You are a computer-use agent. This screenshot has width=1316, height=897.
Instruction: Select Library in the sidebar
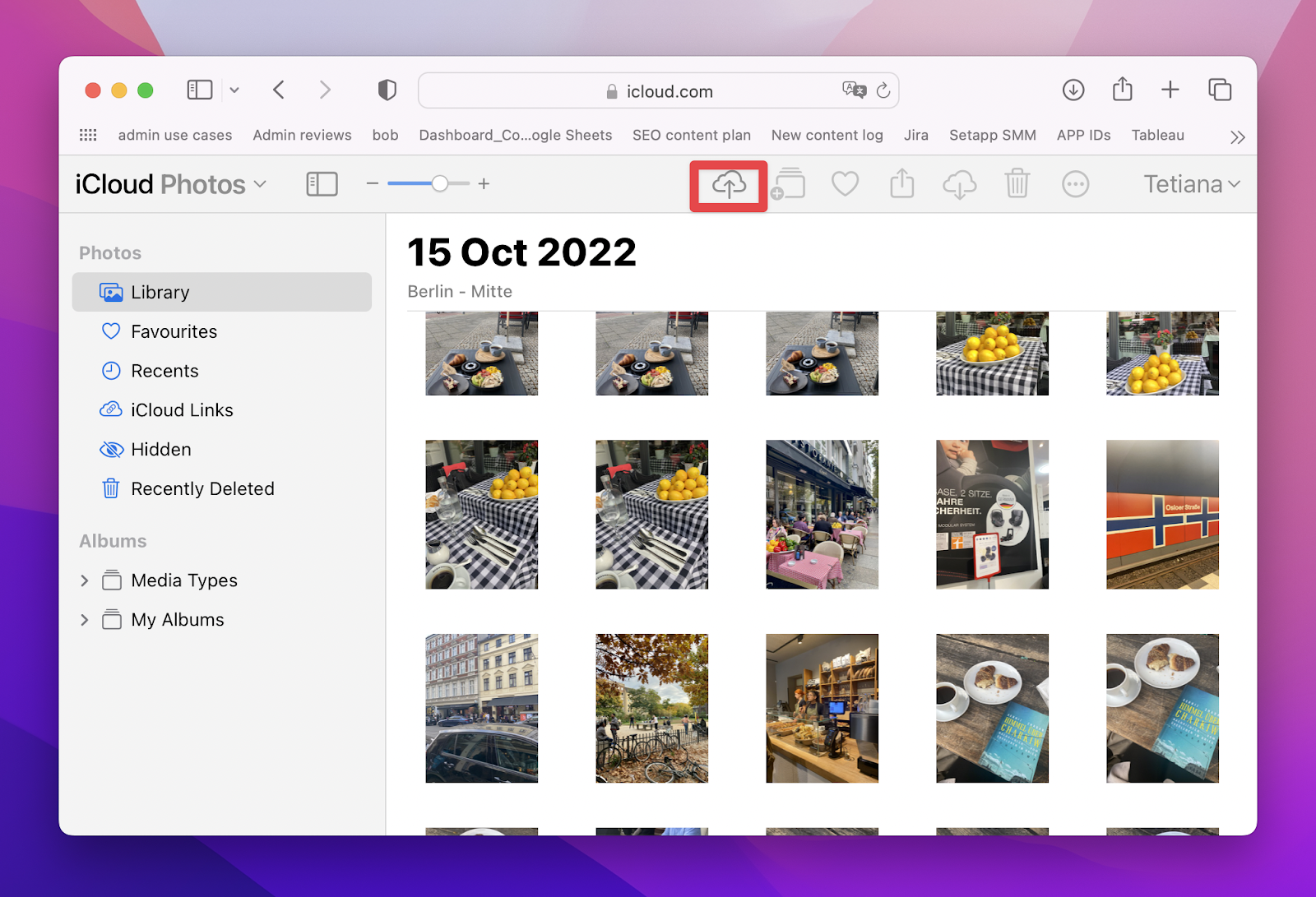pyautogui.click(x=222, y=292)
